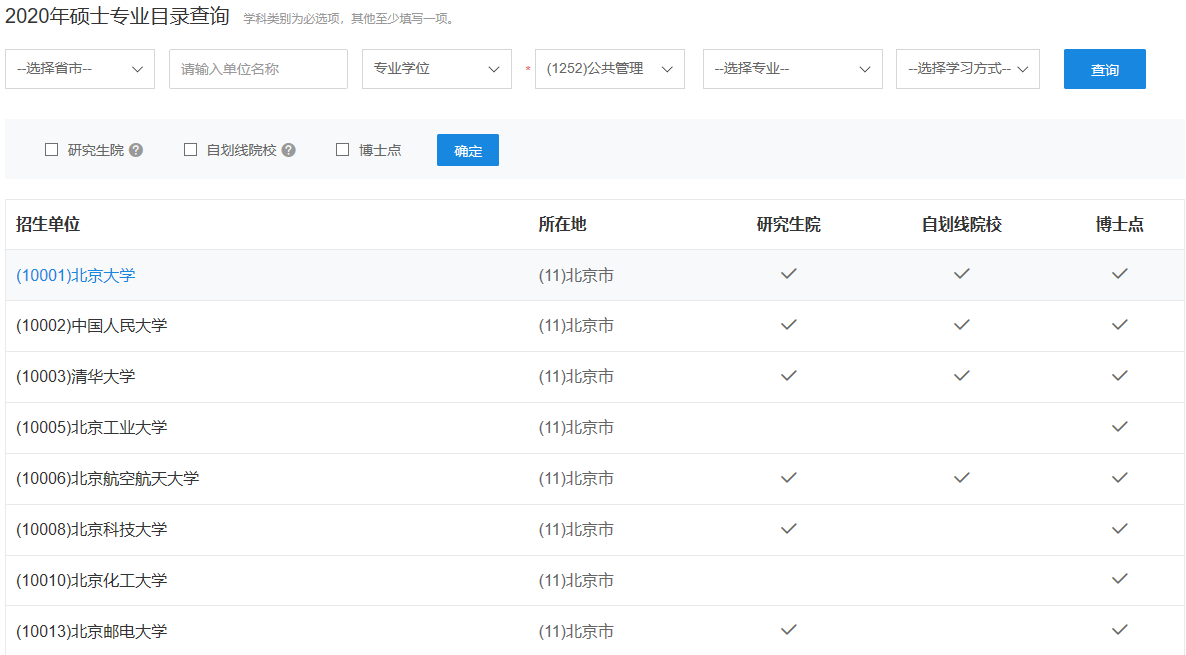Click 博士点 checkmark in 北京化工大学 row
Image resolution: width=1186 pixels, height=655 pixels.
1119,579
